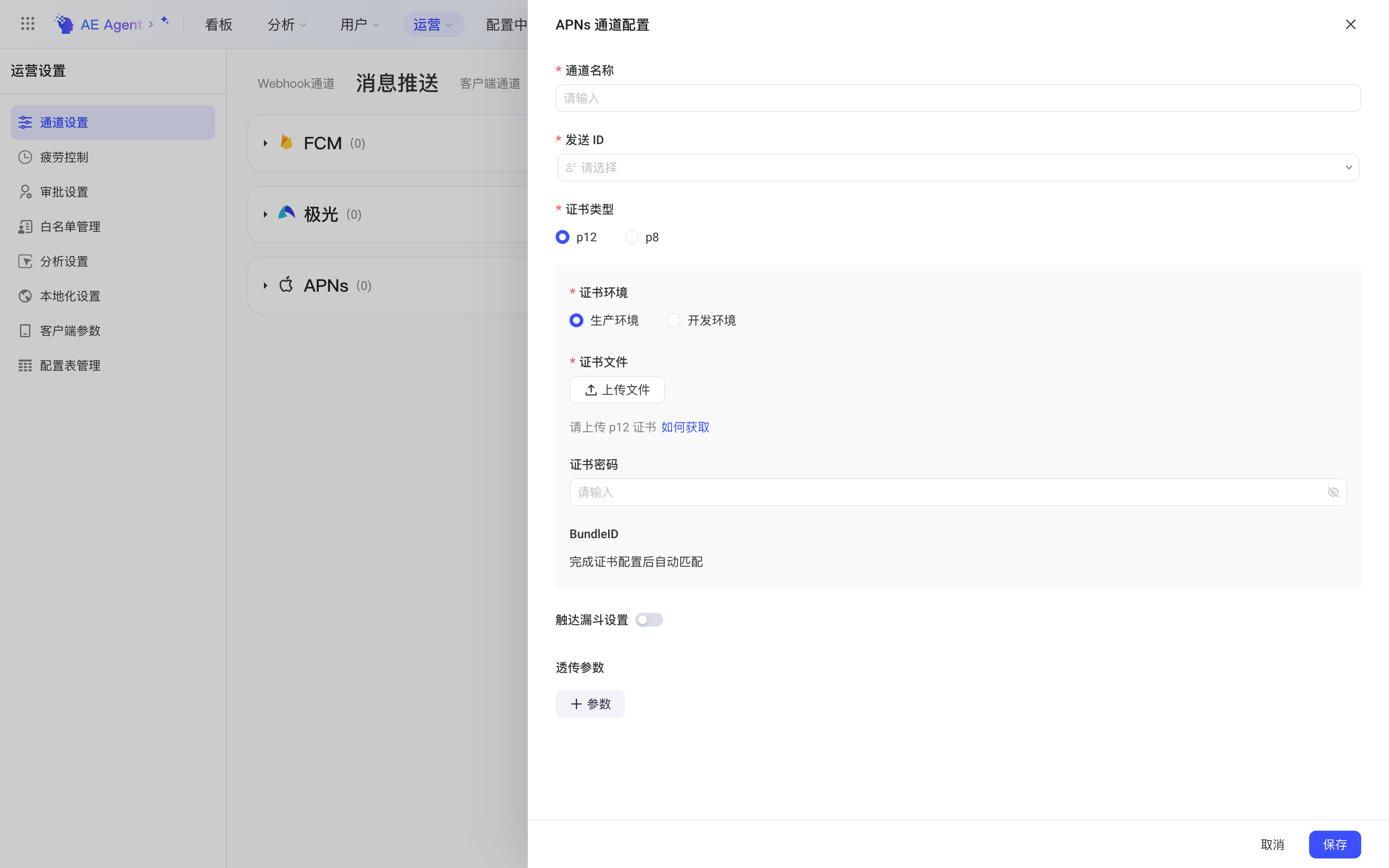Open the 用户 menu dropdown
Image resolution: width=1389 pixels, height=868 pixels.
tap(359, 25)
